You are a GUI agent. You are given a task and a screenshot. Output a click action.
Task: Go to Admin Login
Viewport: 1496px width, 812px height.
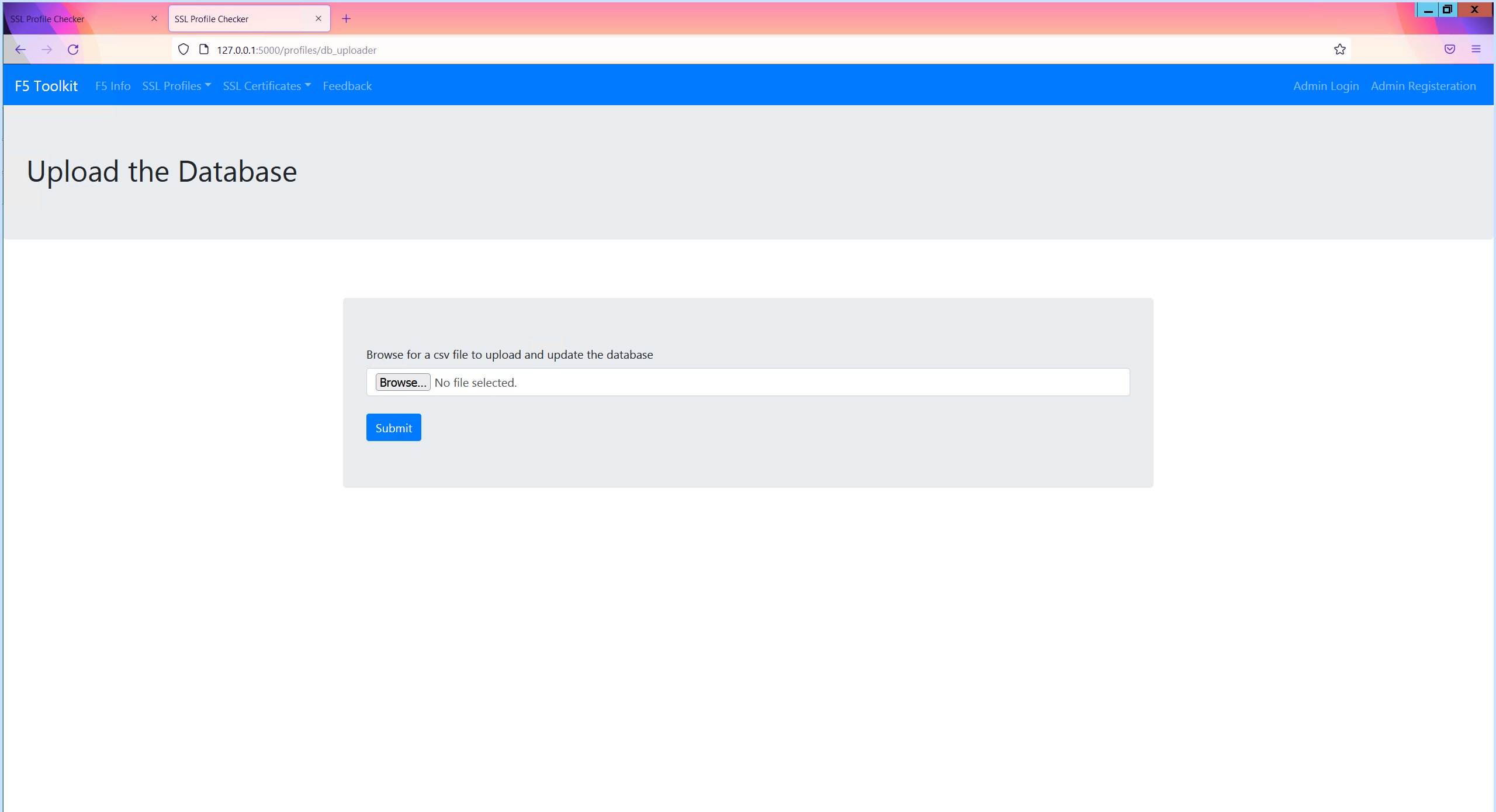[x=1326, y=86]
